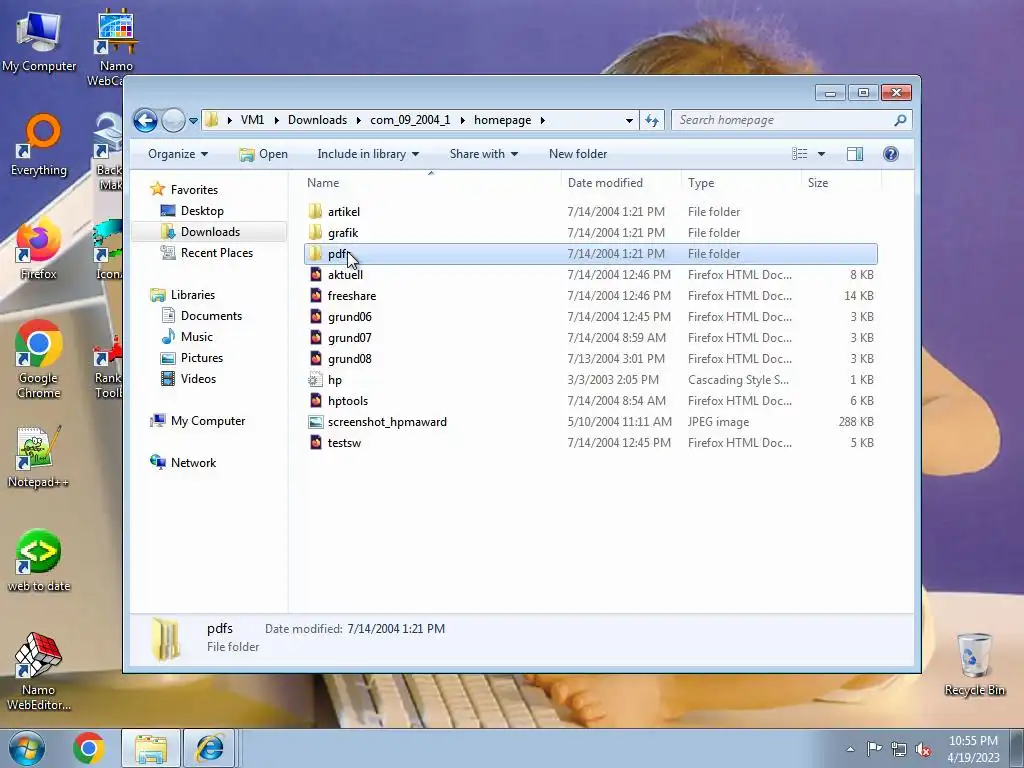Expand the arrow after homepage breadcrumb
Image resolution: width=1024 pixels, height=768 pixels.
tap(542, 120)
